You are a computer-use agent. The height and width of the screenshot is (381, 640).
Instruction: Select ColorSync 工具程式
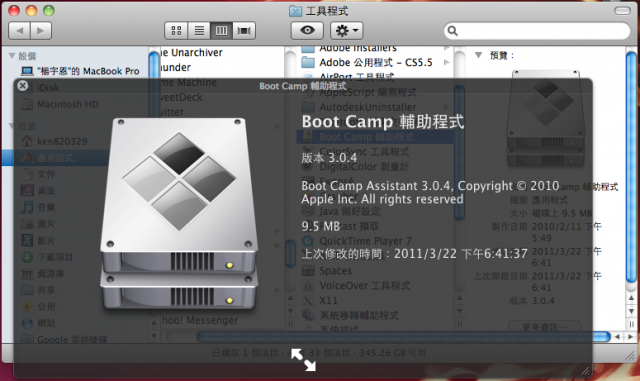pos(356,152)
